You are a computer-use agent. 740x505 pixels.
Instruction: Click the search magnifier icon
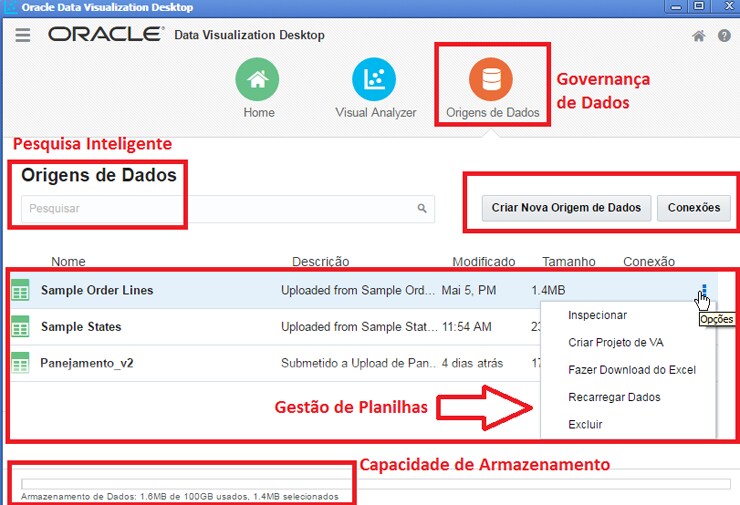(x=422, y=208)
